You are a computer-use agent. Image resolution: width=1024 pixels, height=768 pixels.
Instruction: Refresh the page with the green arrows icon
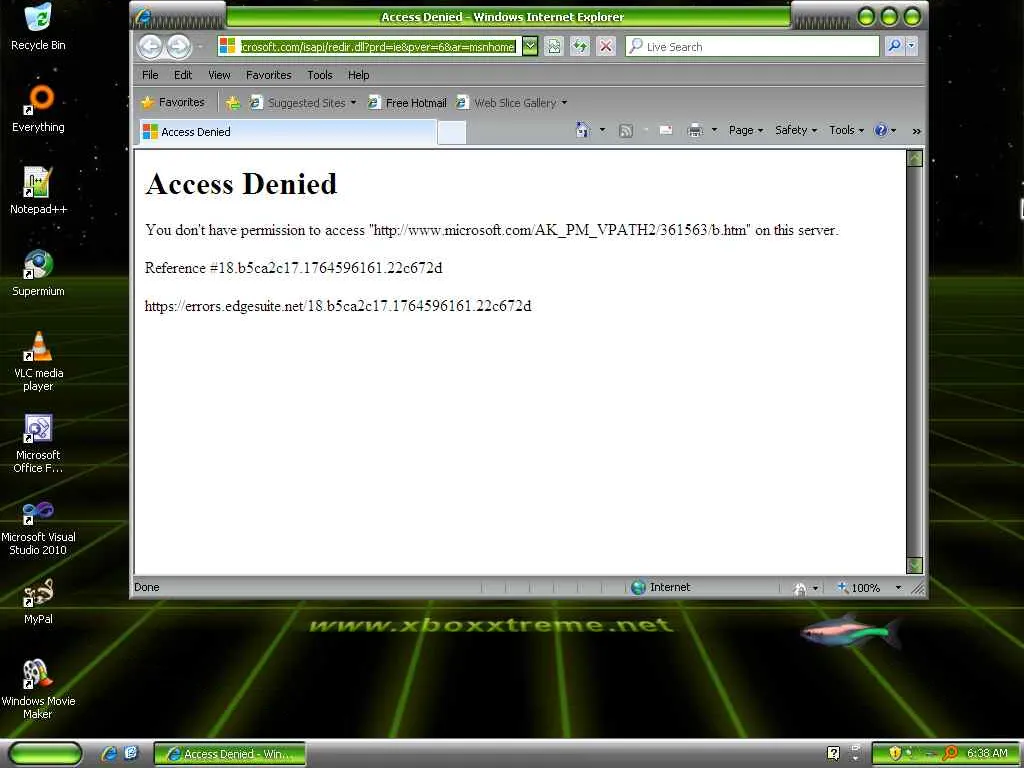580,46
